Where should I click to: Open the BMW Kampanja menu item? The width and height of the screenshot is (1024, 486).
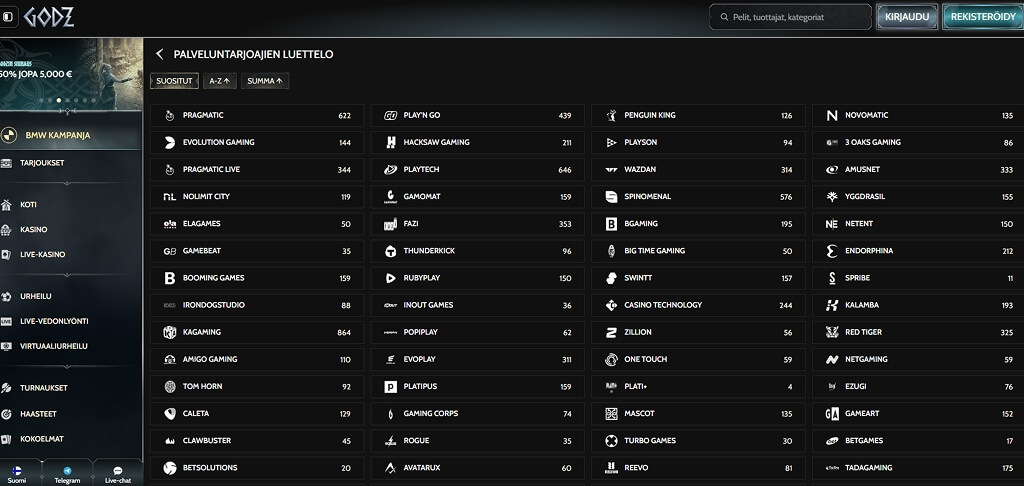71,135
